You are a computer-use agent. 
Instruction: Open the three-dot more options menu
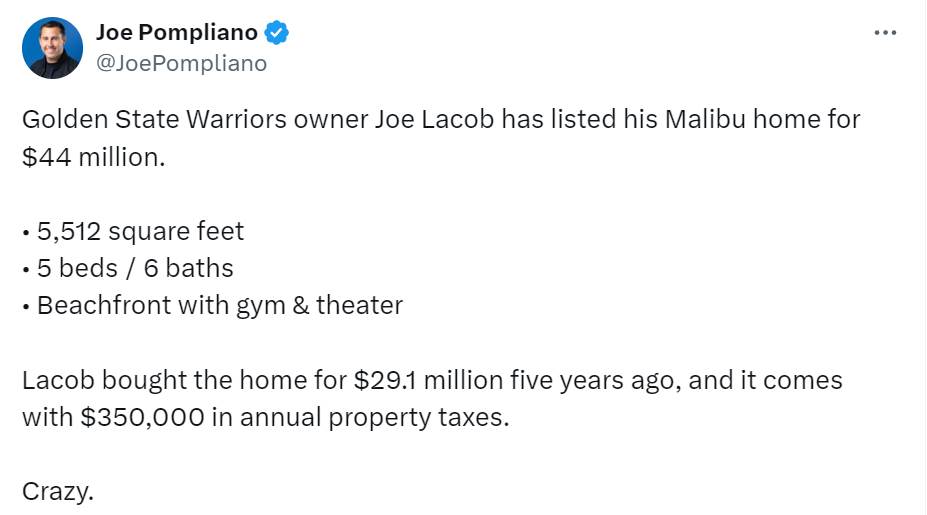(885, 33)
